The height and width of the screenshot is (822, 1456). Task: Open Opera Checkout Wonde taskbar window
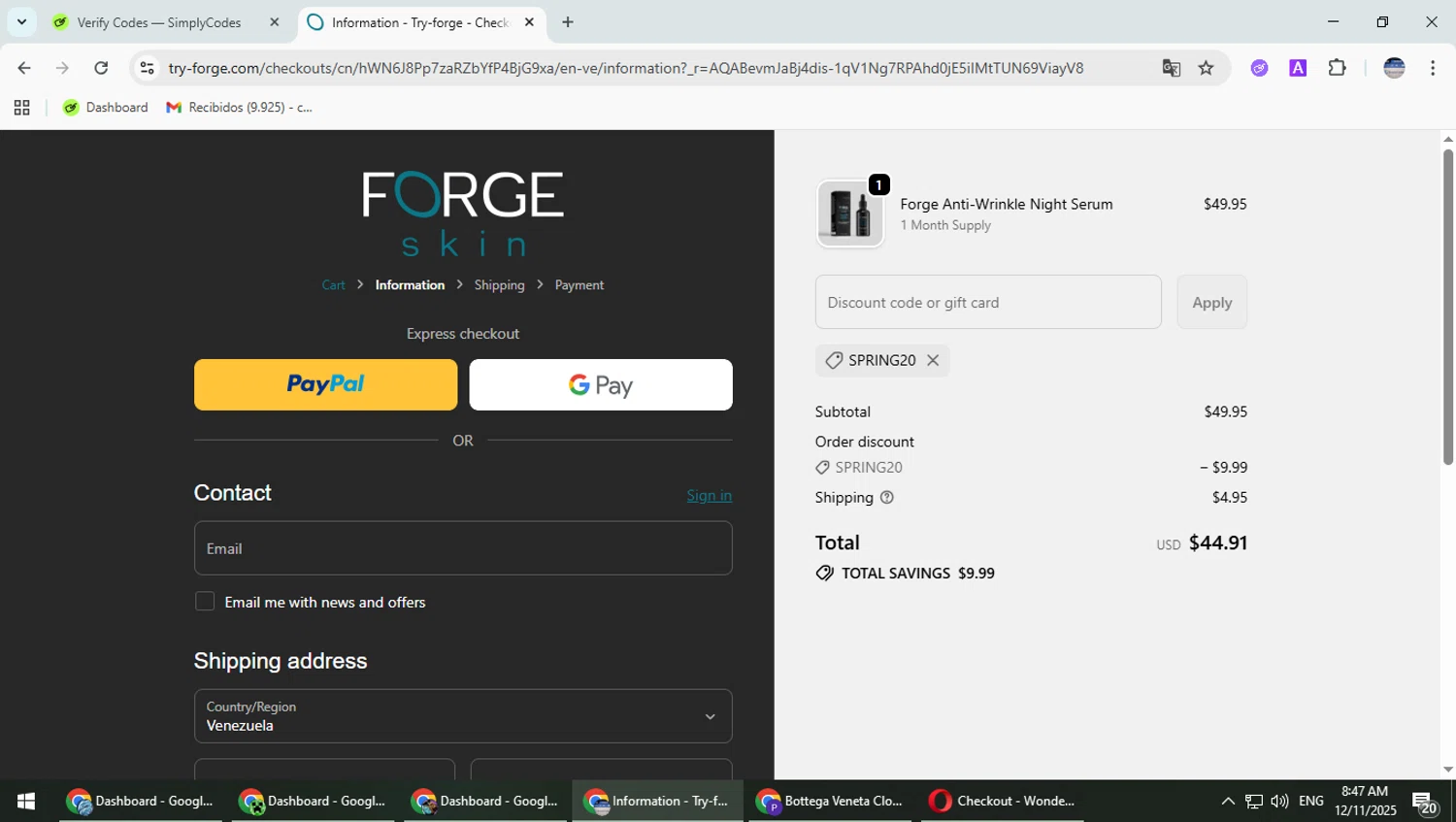(x=1003, y=802)
